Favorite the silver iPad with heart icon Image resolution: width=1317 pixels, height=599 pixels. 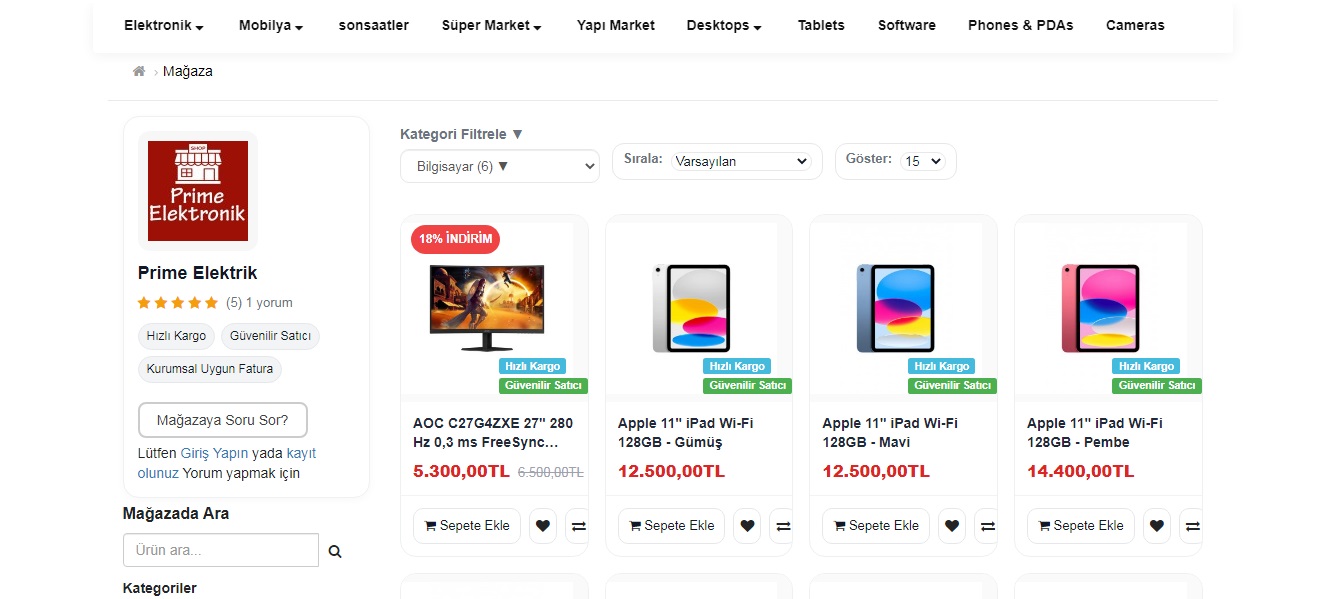(x=747, y=526)
